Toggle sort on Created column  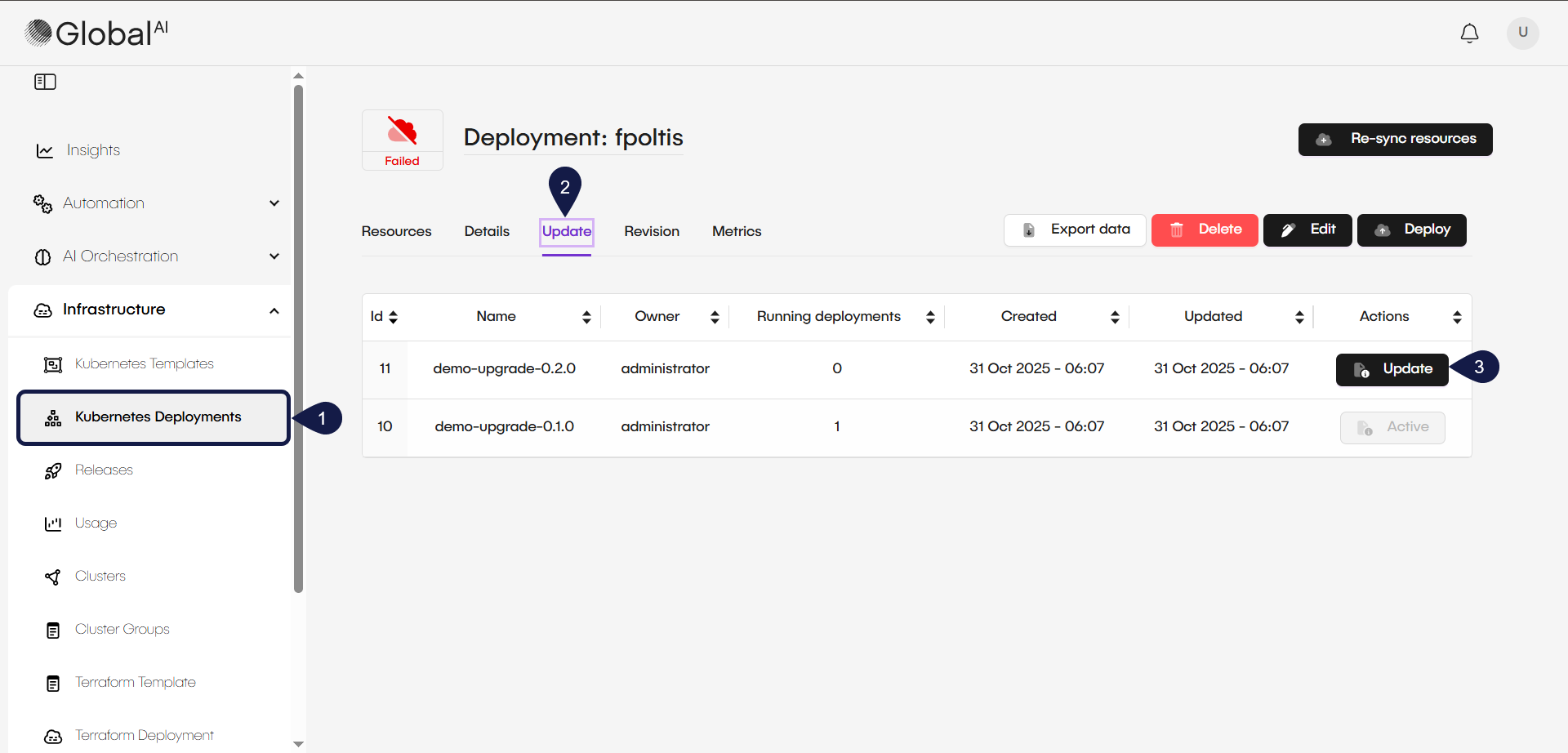[x=1115, y=317]
